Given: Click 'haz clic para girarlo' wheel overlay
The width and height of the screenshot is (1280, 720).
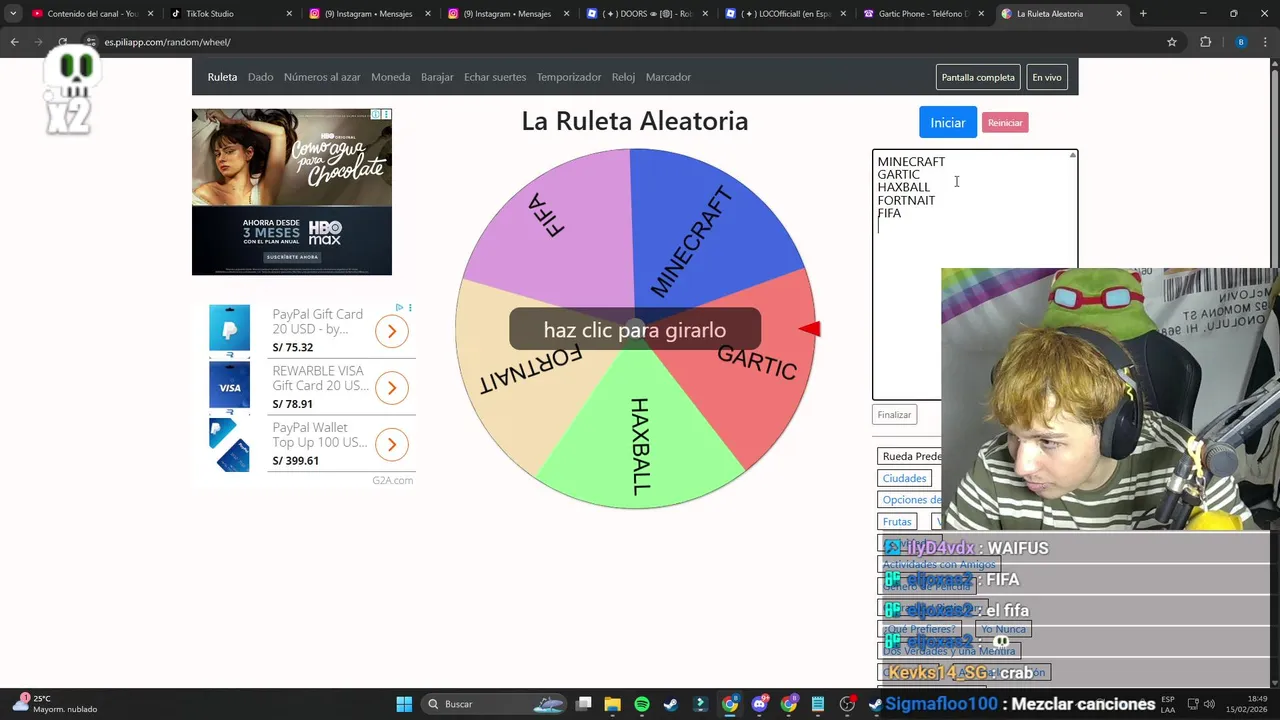Looking at the screenshot, I should click(x=635, y=330).
